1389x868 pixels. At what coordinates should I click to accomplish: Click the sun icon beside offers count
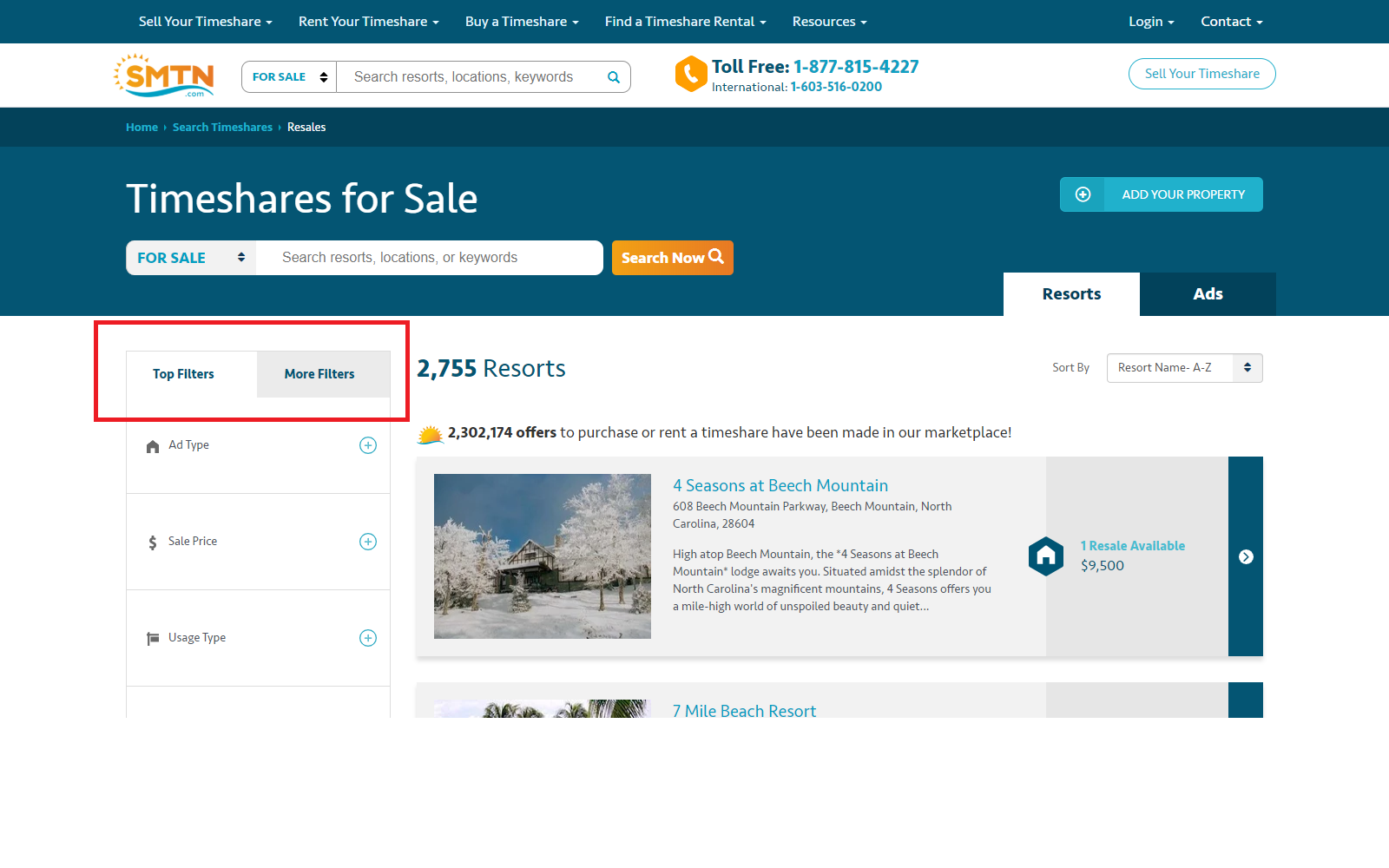(x=431, y=434)
